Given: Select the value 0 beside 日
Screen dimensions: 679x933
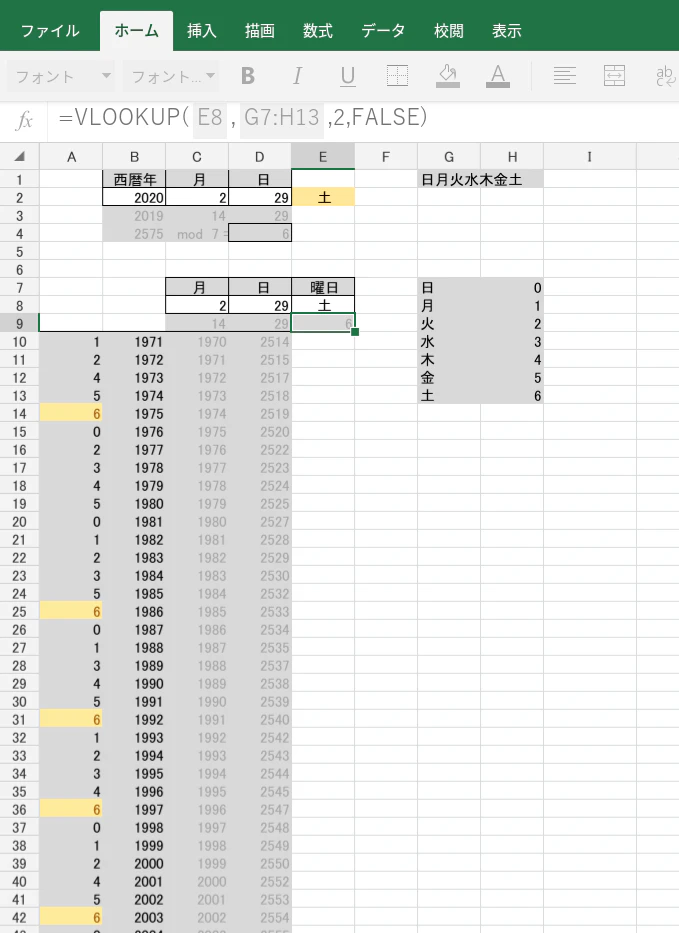Looking at the screenshot, I should 512,287.
